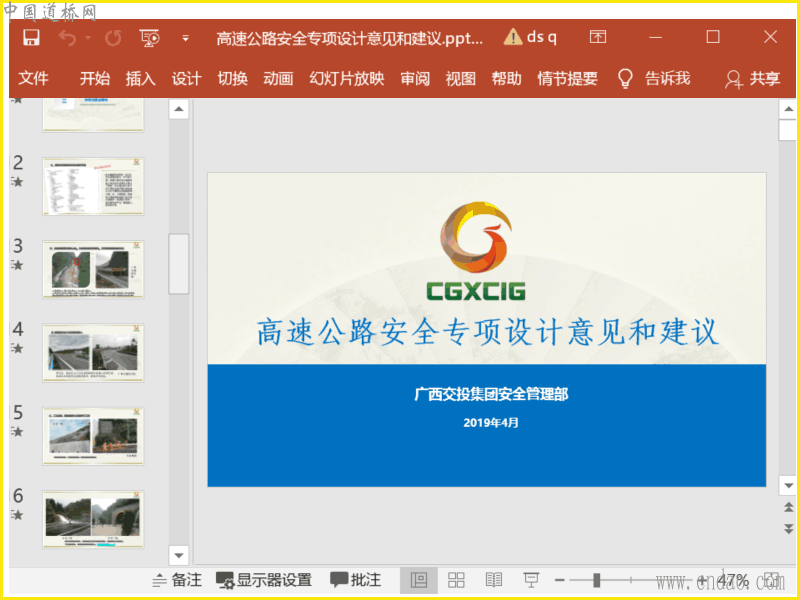Go to previous slide double-arrow button

tap(788, 507)
